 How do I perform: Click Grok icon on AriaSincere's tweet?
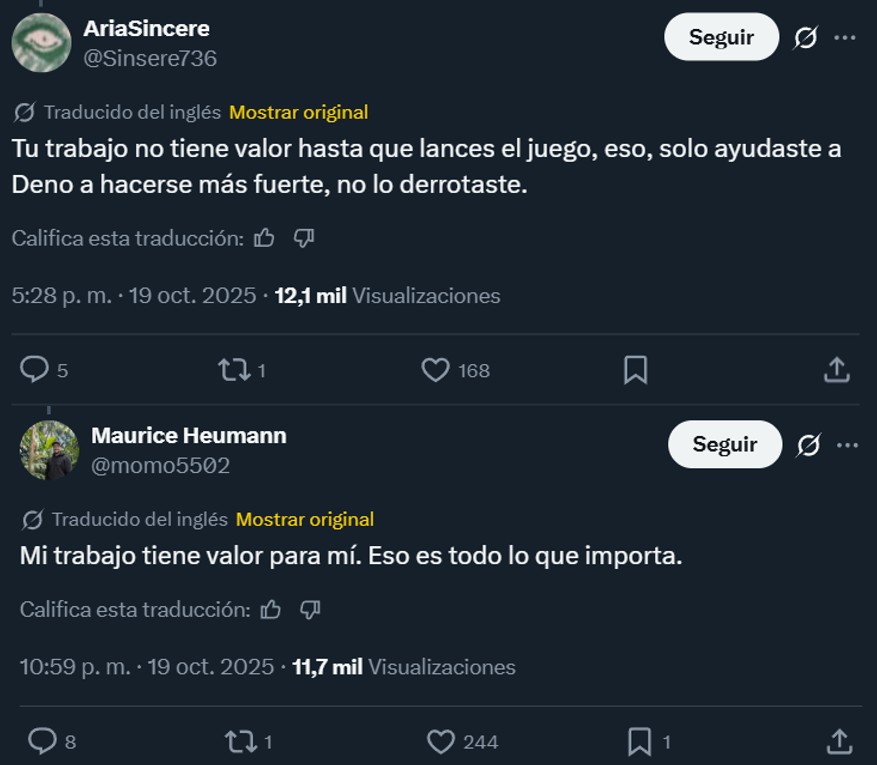tap(805, 38)
